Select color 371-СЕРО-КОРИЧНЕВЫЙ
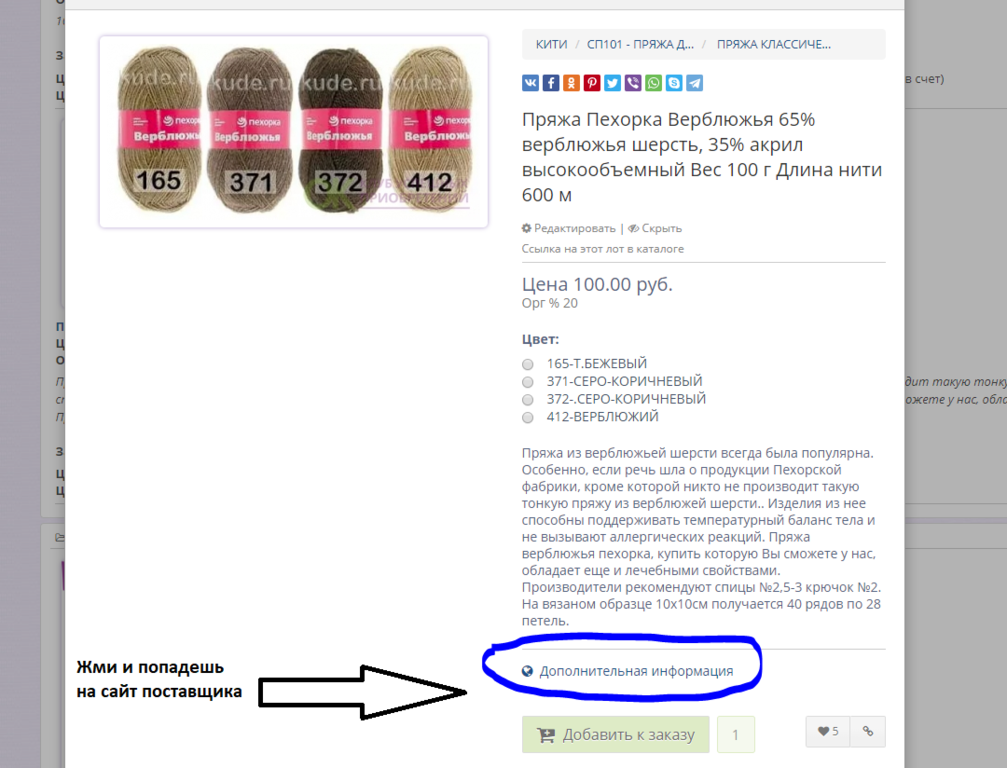Image resolution: width=1007 pixels, height=768 pixels. pyautogui.click(x=528, y=382)
